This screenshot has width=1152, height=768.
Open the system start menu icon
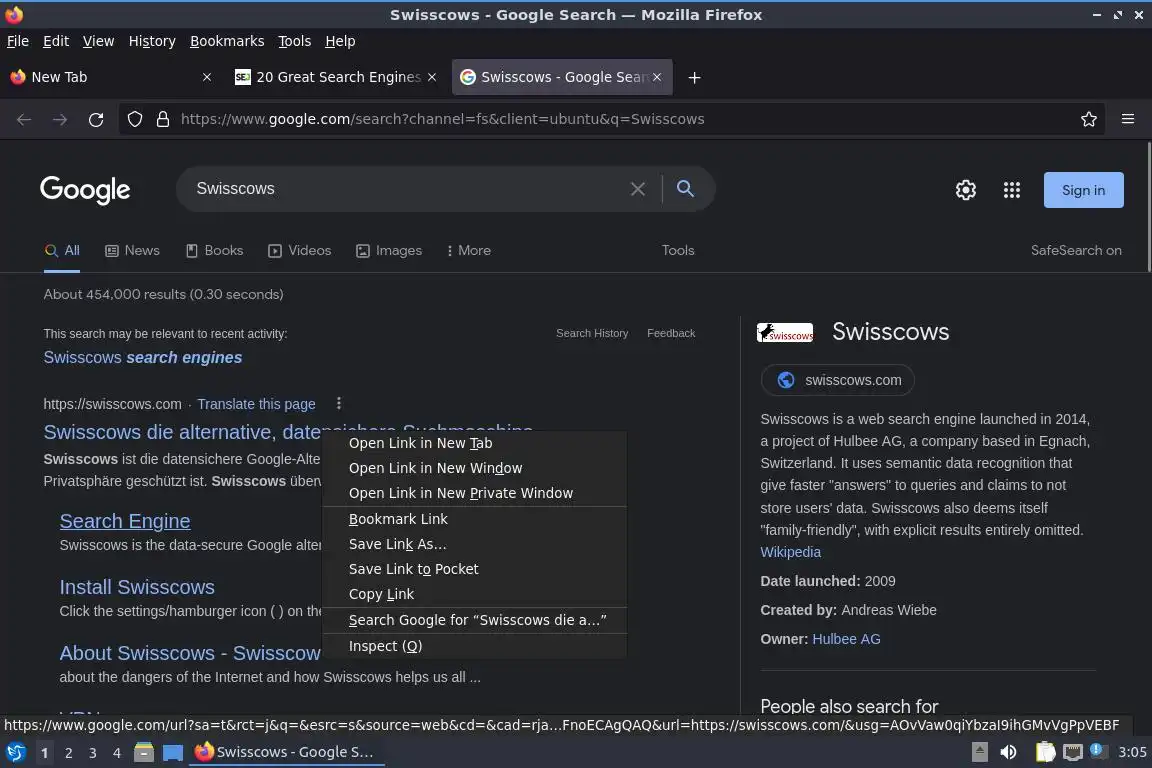pos(15,752)
